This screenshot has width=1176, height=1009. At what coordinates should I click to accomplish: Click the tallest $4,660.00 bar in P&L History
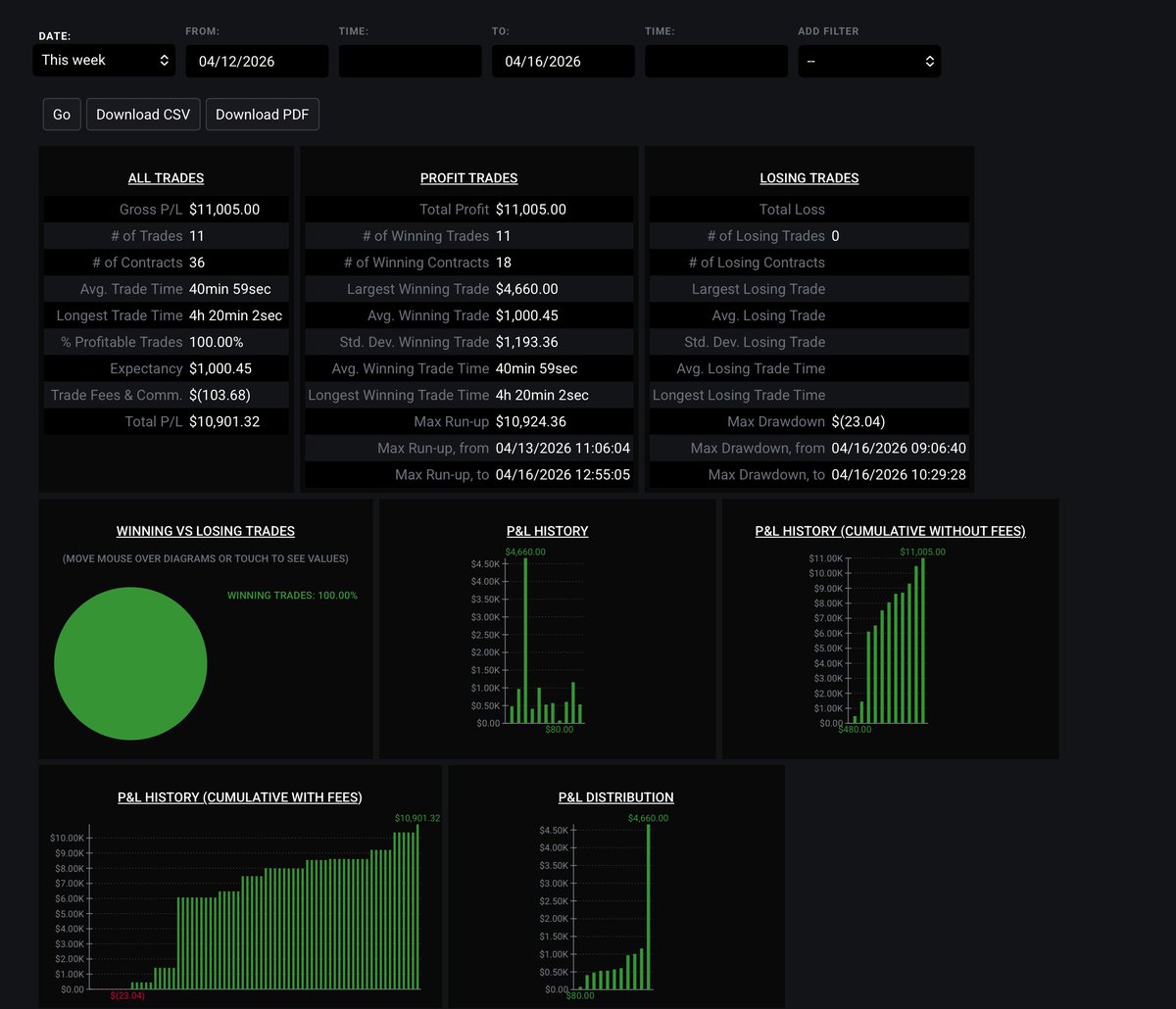525,641
